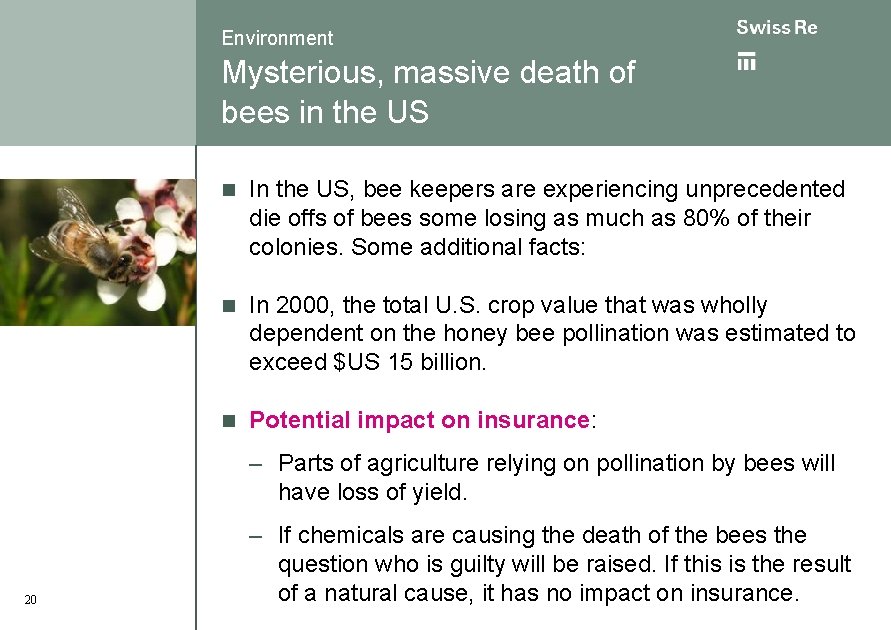Select the bee on flower photo

(97, 252)
